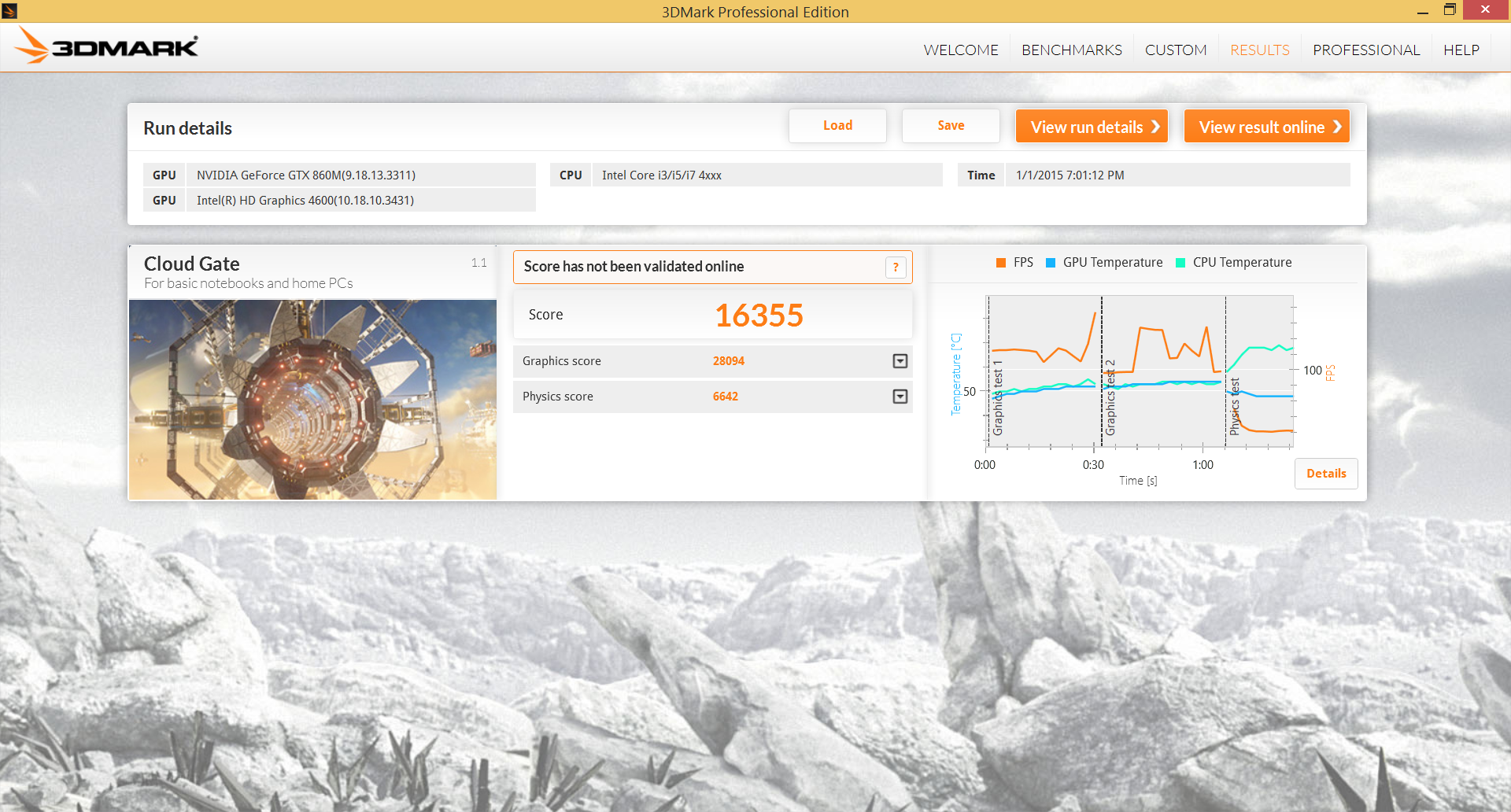1511x812 pixels.
Task: Open the HELP tab
Action: click(1461, 50)
